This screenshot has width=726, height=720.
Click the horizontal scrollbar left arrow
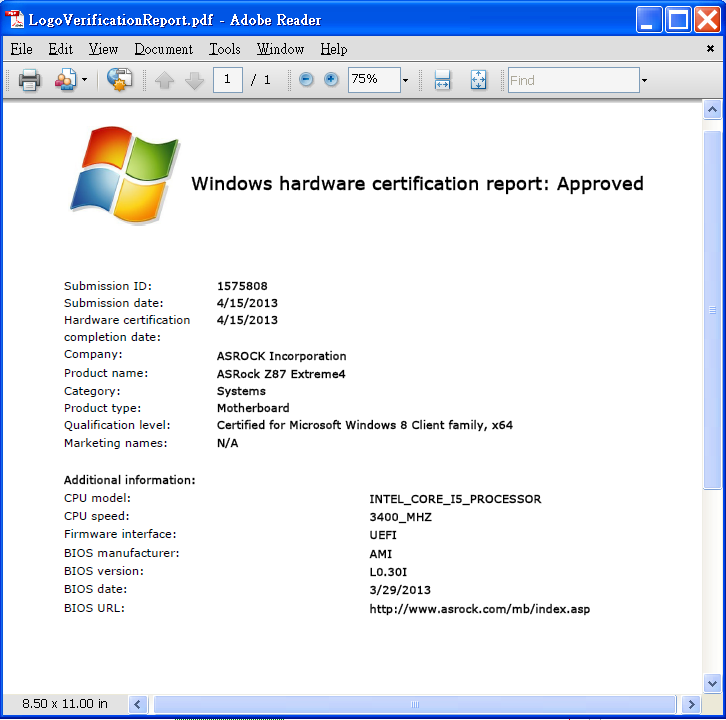coord(138,705)
